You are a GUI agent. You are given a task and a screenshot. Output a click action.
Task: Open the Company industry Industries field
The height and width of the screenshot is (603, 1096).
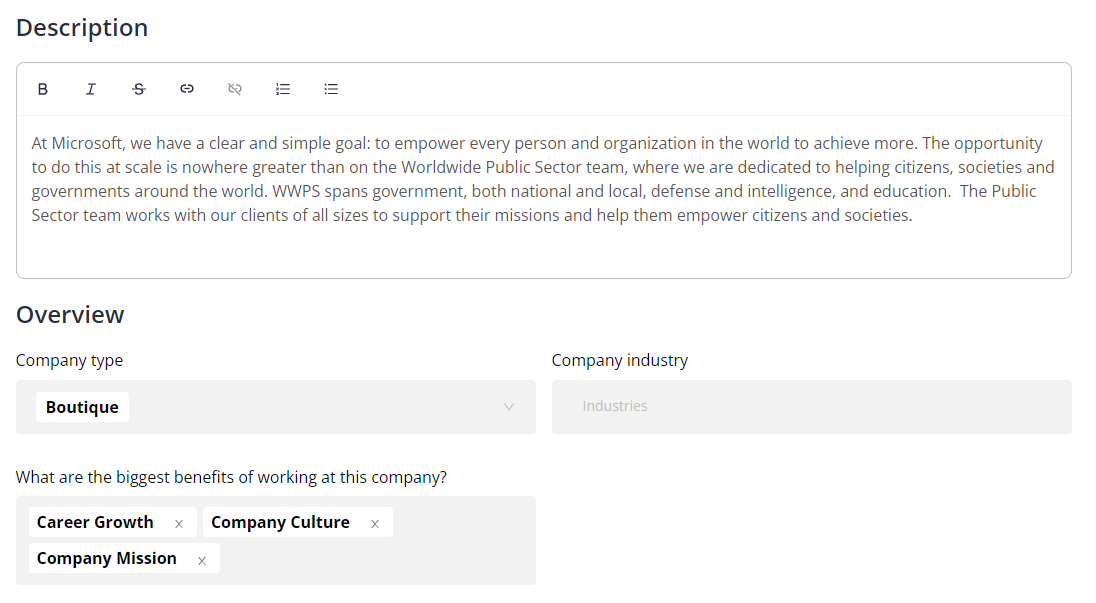tap(812, 407)
